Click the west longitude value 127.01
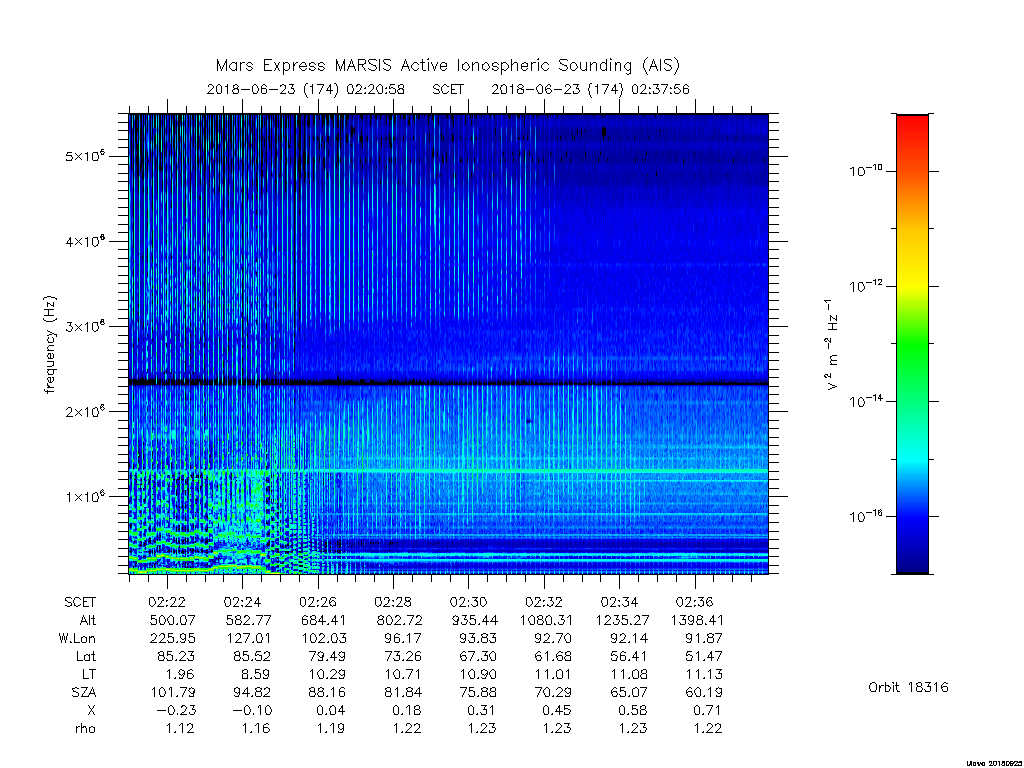This screenshot has width=1024, height=768. tap(248, 639)
